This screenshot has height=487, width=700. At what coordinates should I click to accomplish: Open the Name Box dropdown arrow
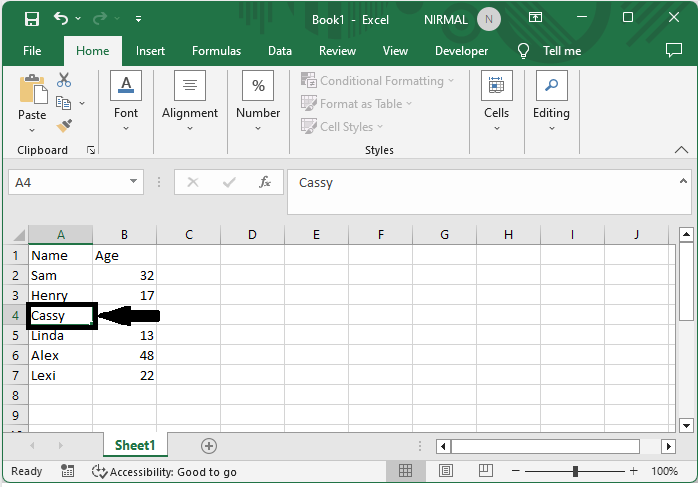(133, 181)
